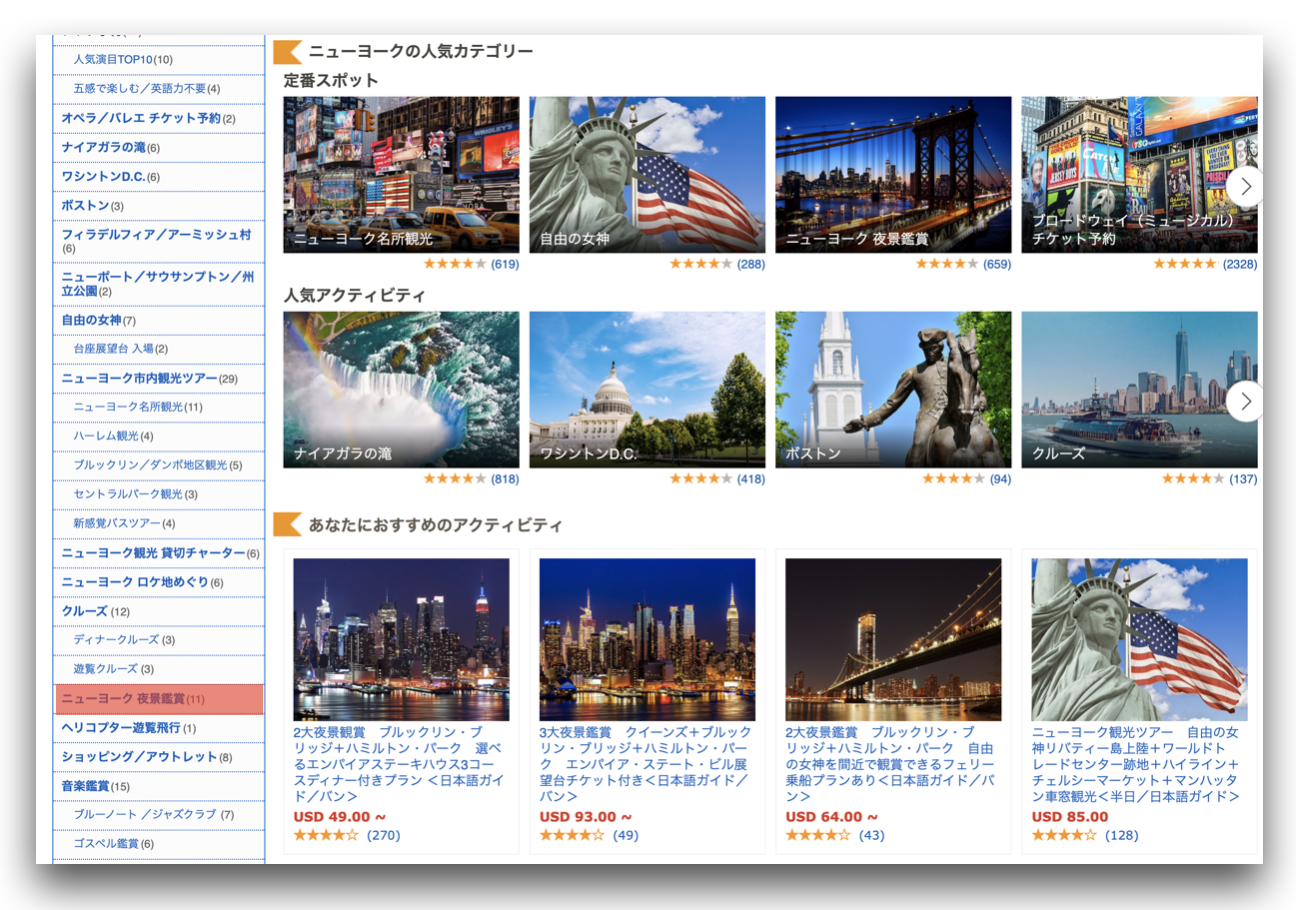Open the ナイアガラの滝 activity card
The width and height of the screenshot is (1296, 910).
click(401, 390)
